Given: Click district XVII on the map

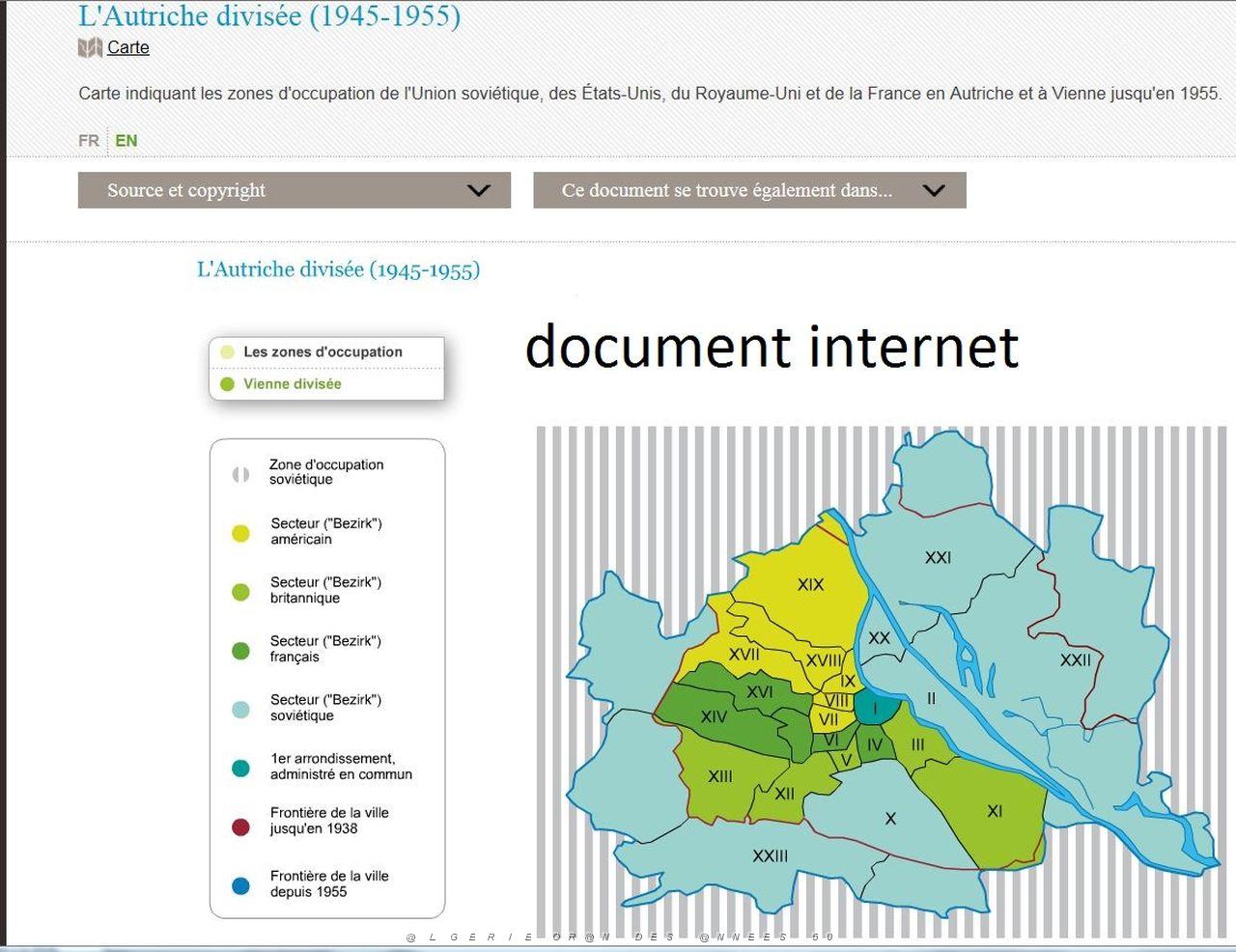Looking at the screenshot, I should point(744,654).
